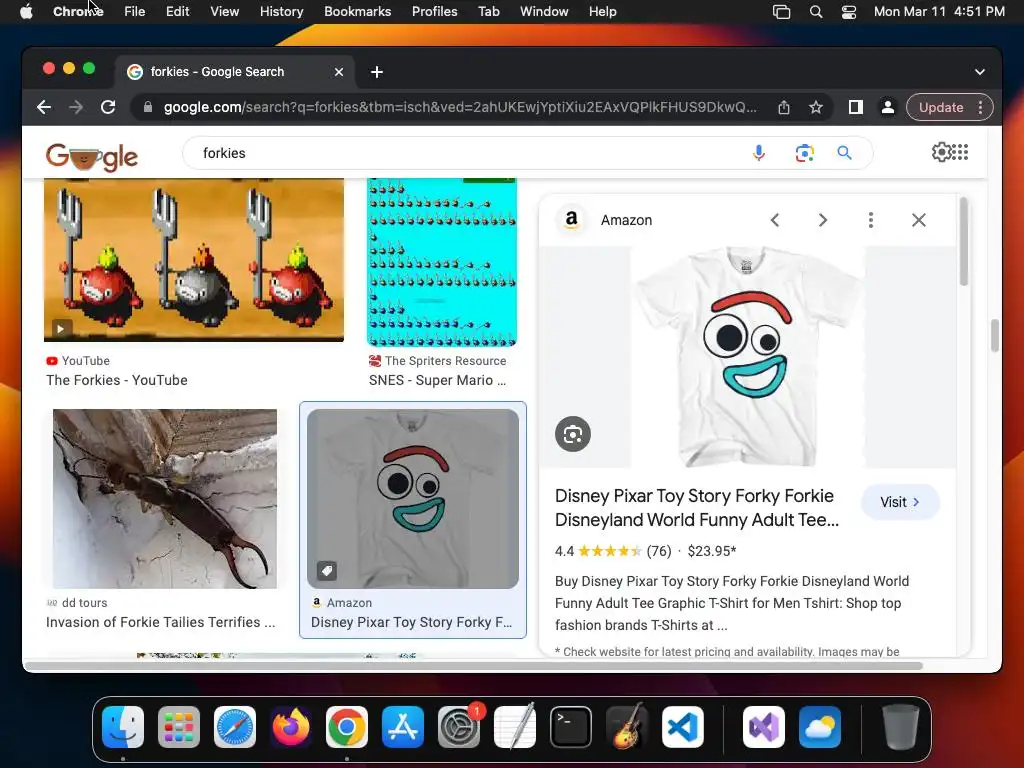The image size is (1024, 768).
Task: Click the 4.4 star rating text
Action: pyautogui.click(x=564, y=551)
